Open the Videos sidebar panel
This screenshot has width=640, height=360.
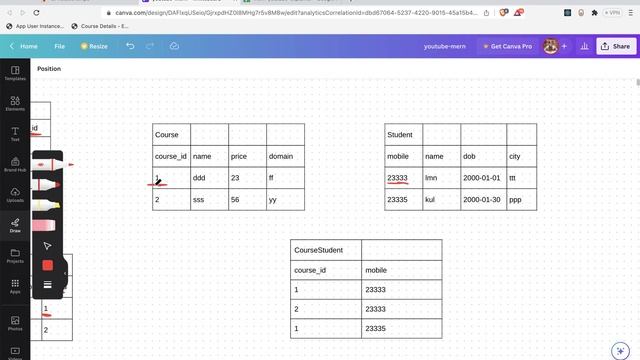pos(15,353)
